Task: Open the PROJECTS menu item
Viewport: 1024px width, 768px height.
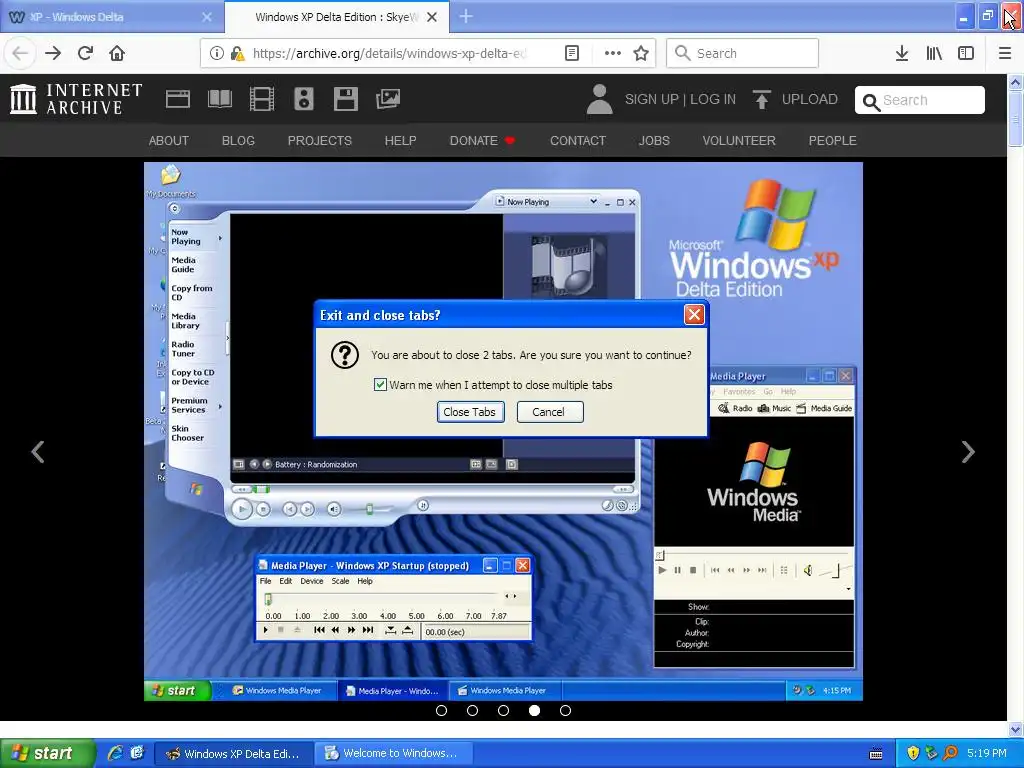Action: (x=319, y=140)
